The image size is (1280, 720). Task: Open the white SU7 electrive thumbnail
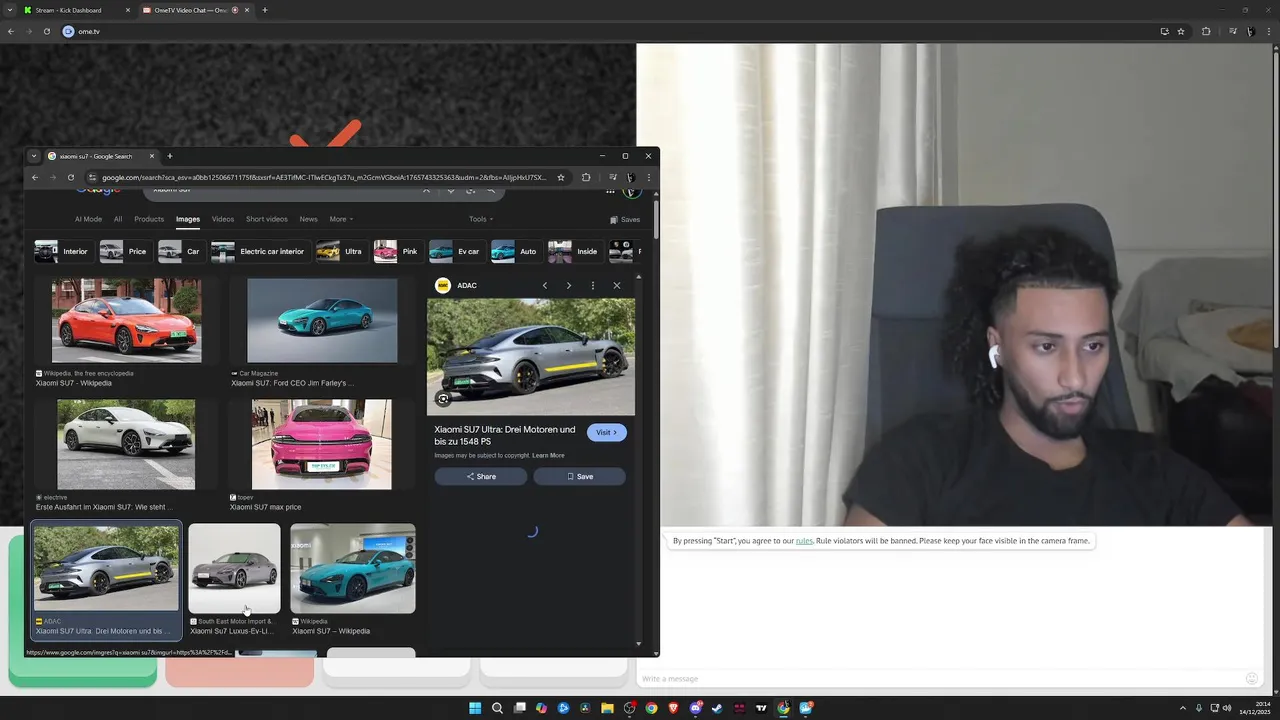(x=126, y=444)
